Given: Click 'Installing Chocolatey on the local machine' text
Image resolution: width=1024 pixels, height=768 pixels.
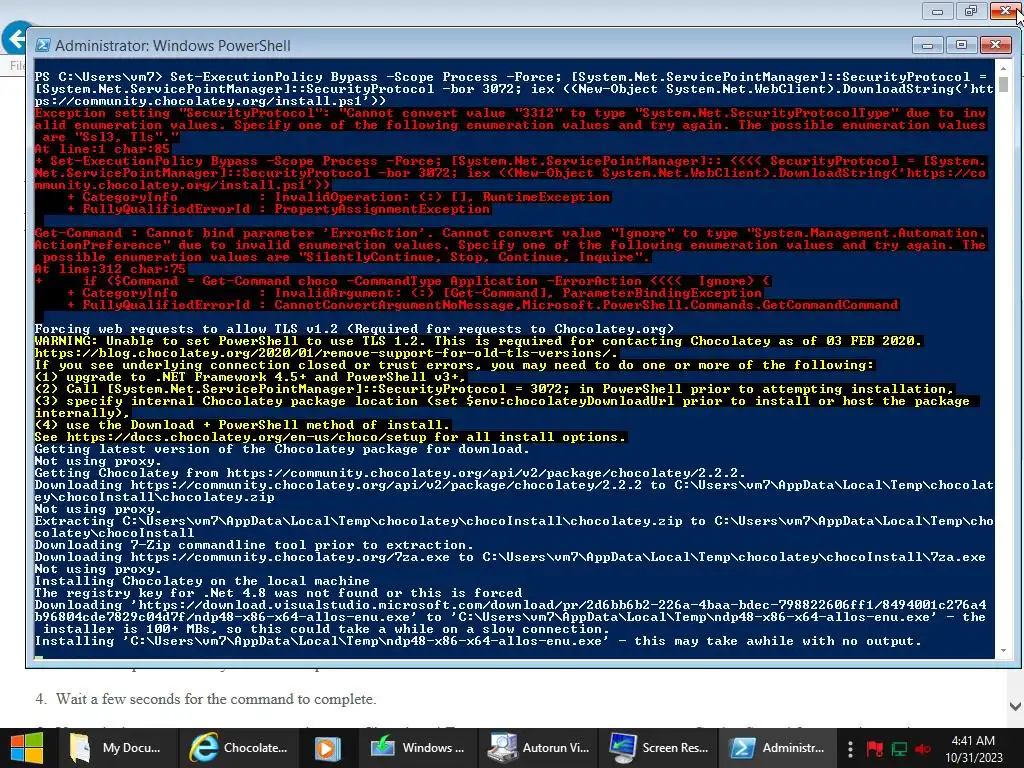Looking at the screenshot, I should [202, 581].
